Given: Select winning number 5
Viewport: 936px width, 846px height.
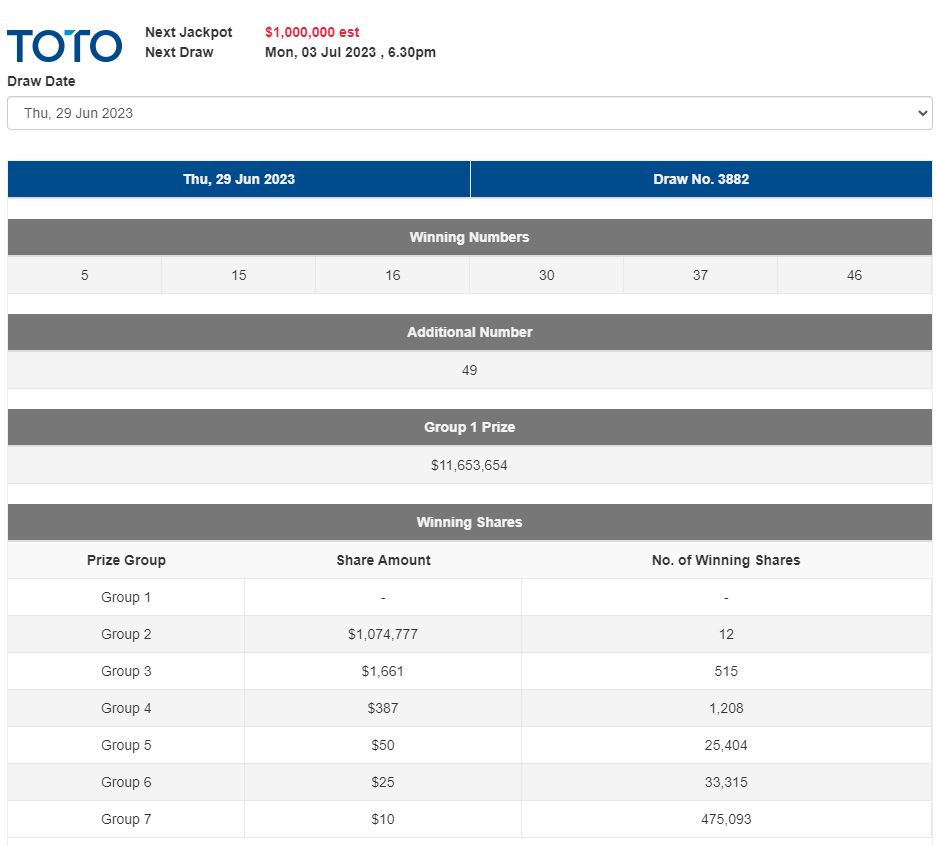Looking at the screenshot, I should tap(84, 275).
